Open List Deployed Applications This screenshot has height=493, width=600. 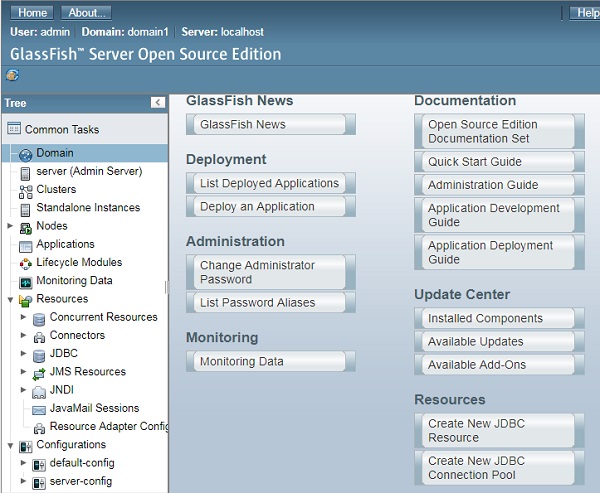click(x=271, y=183)
